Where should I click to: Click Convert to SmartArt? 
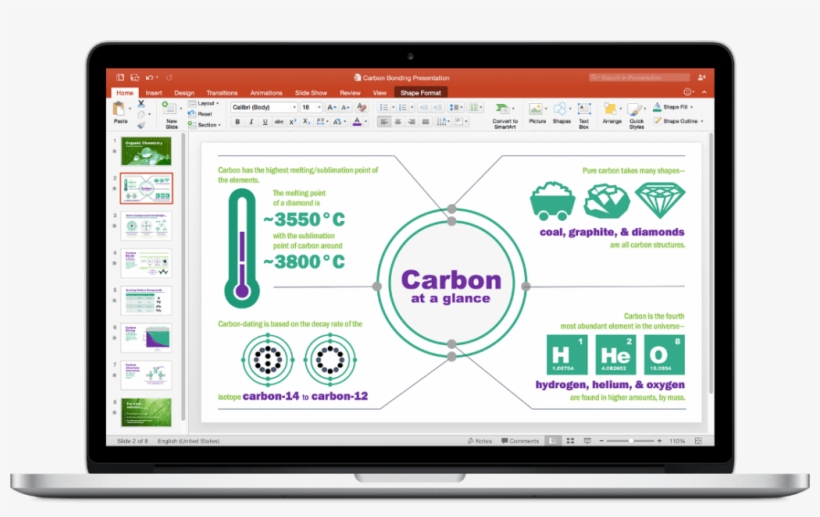click(x=505, y=116)
